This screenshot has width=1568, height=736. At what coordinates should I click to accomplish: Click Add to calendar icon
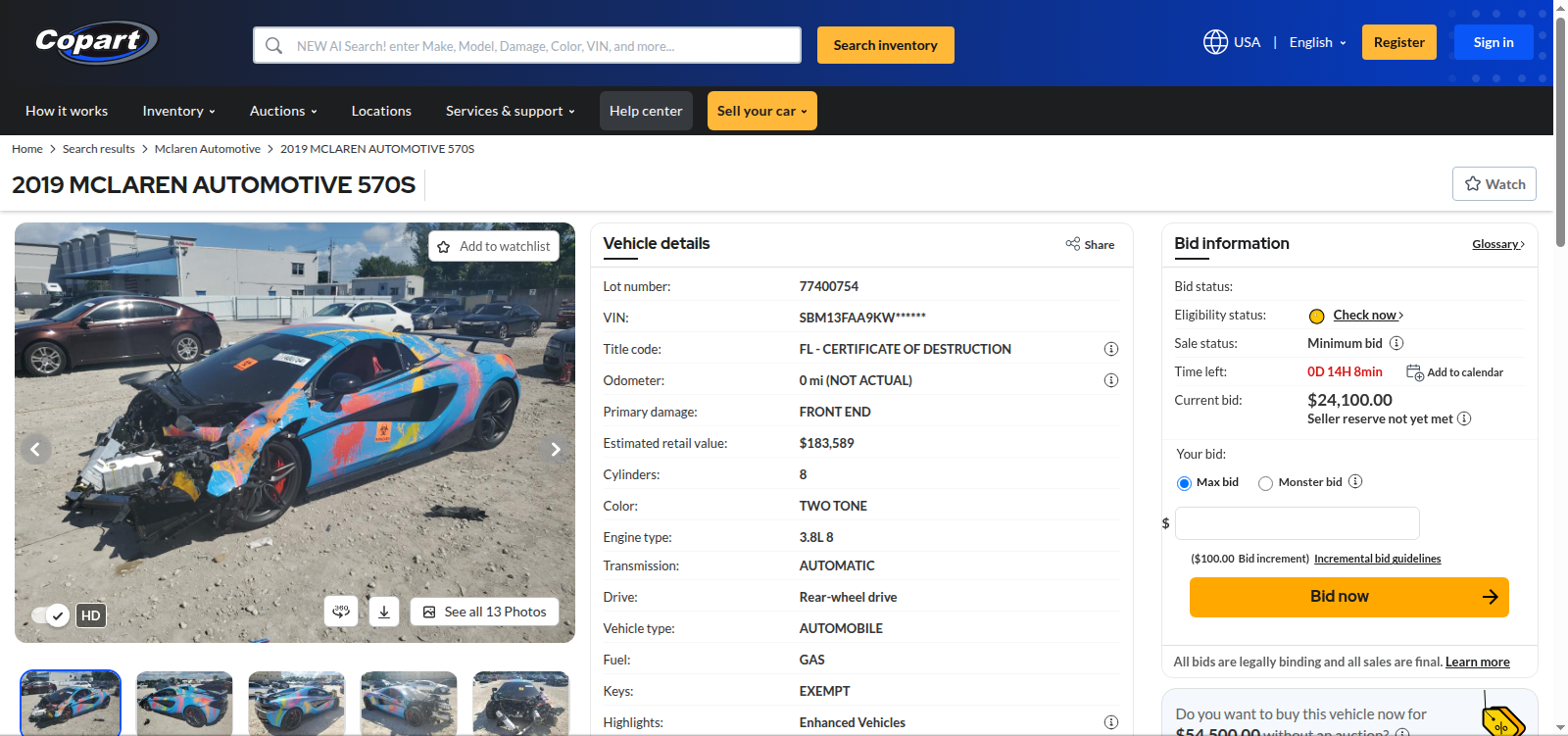pyautogui.click(x=1415, y=372)
